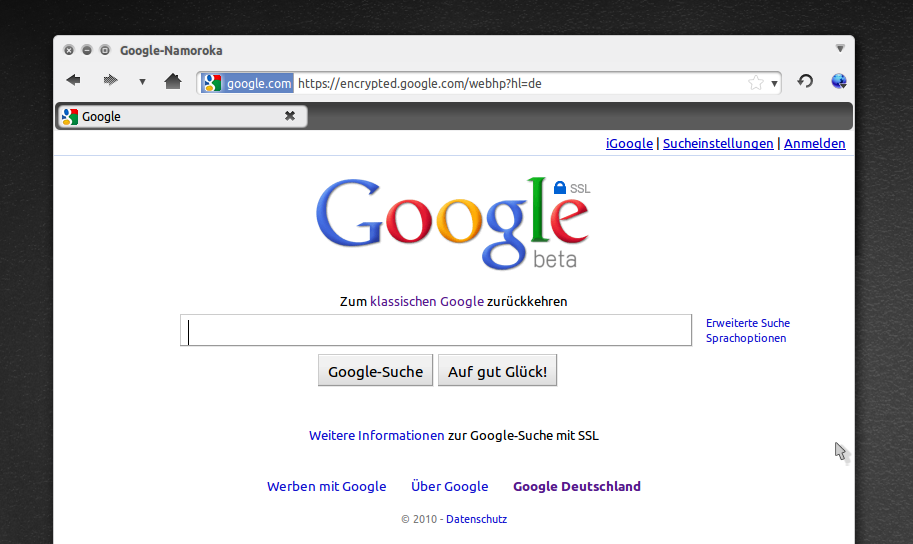Click the globe icon beside reload
Viewport: 913px width, 544px height.
pos(839,81)
